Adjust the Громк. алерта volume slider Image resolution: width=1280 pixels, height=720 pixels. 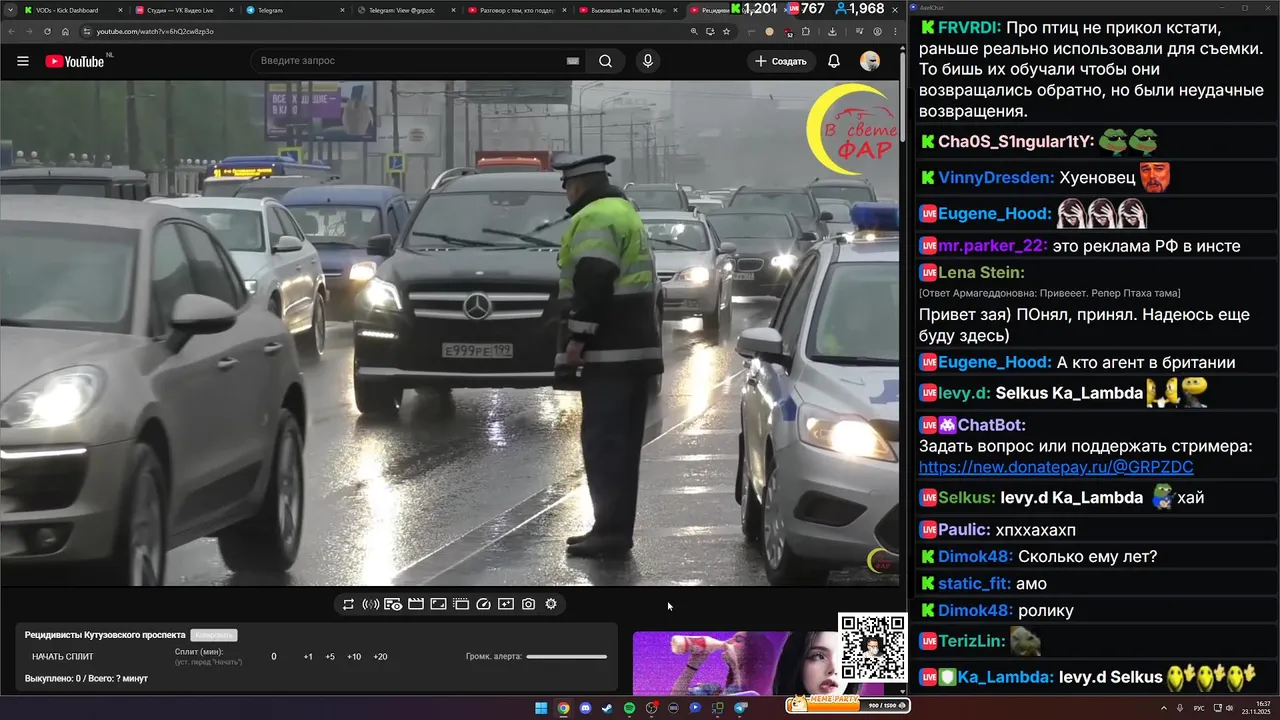(x=567, y=657)
